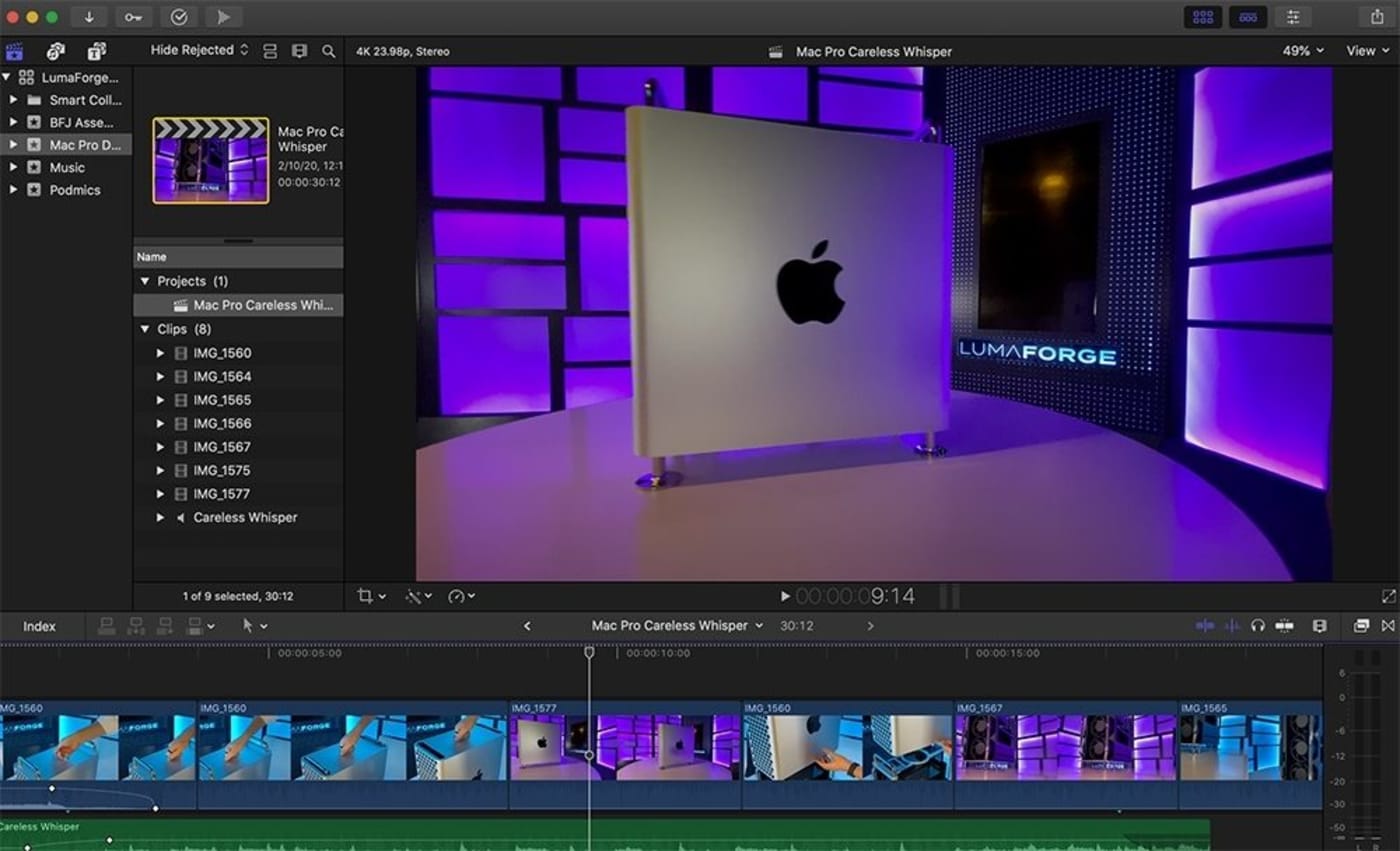
Task: Click Connect clip to primary storyline button
Action: [x=106, y=626]
